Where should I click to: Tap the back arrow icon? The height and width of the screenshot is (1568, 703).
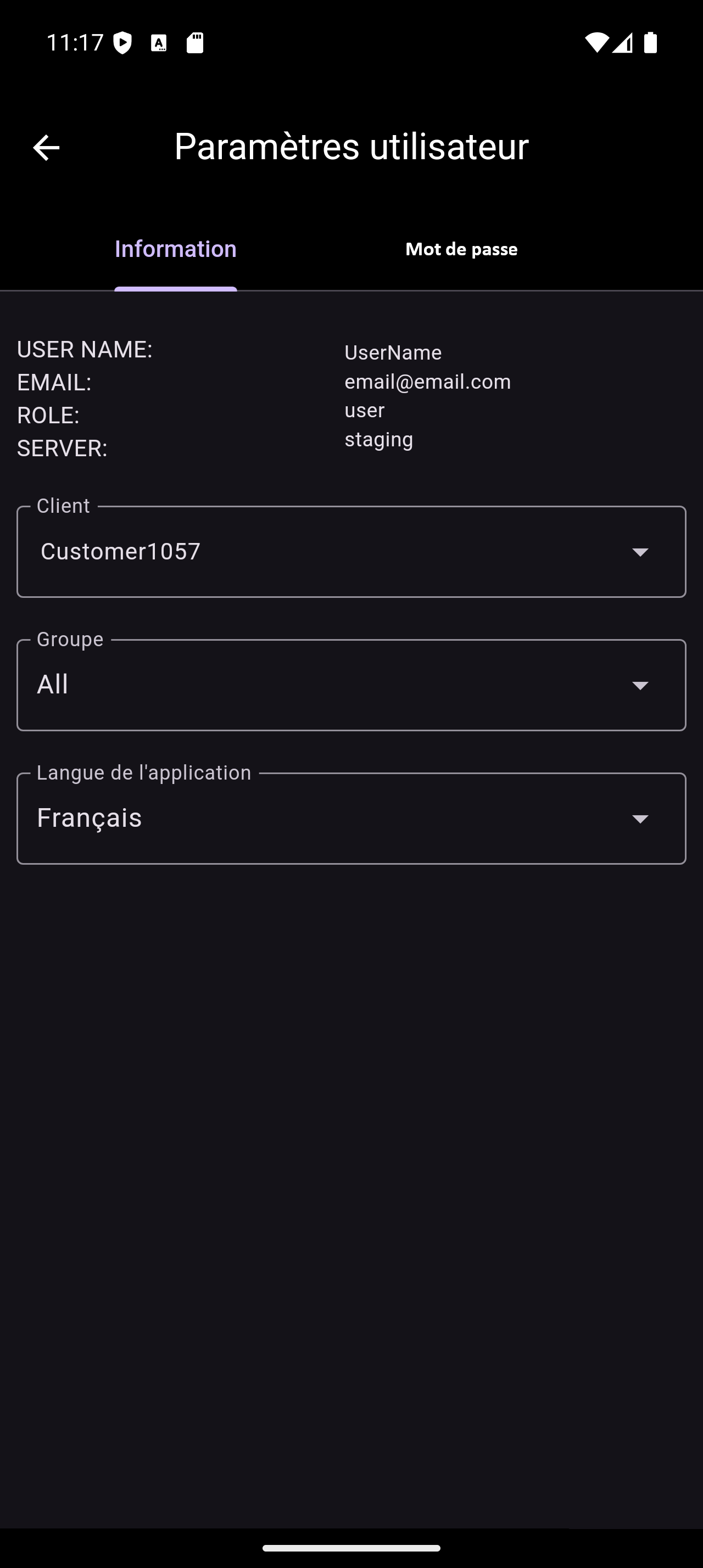click(x=46, y=147)
